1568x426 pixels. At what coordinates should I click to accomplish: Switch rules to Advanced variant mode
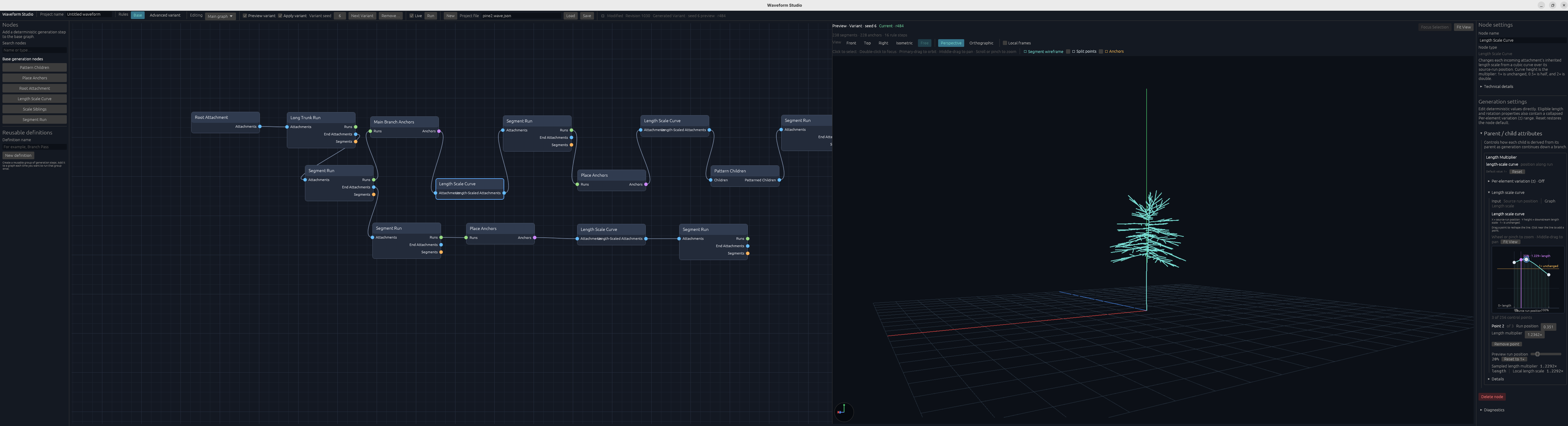tap(165, 15)
